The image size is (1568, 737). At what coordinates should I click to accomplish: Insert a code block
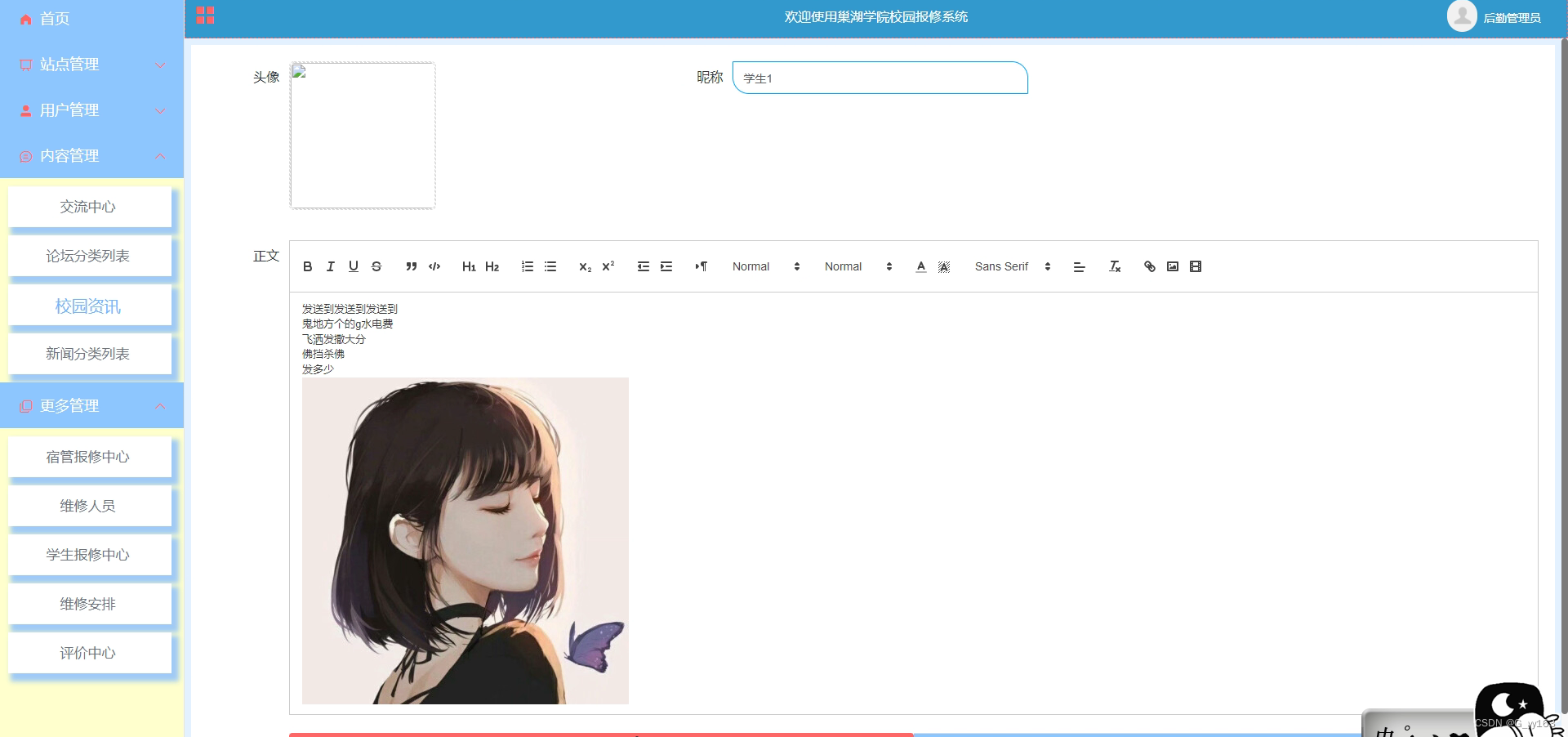[x=434, y=266]
